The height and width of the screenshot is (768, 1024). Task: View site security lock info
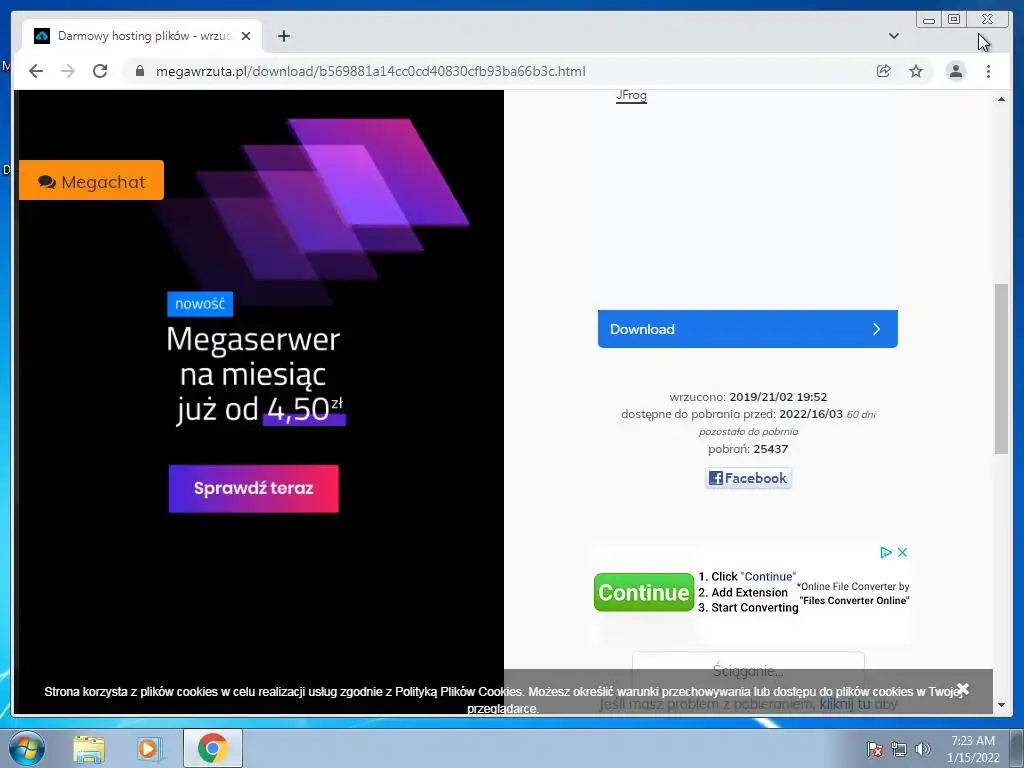pyautogui.click(x=140, y=71)
